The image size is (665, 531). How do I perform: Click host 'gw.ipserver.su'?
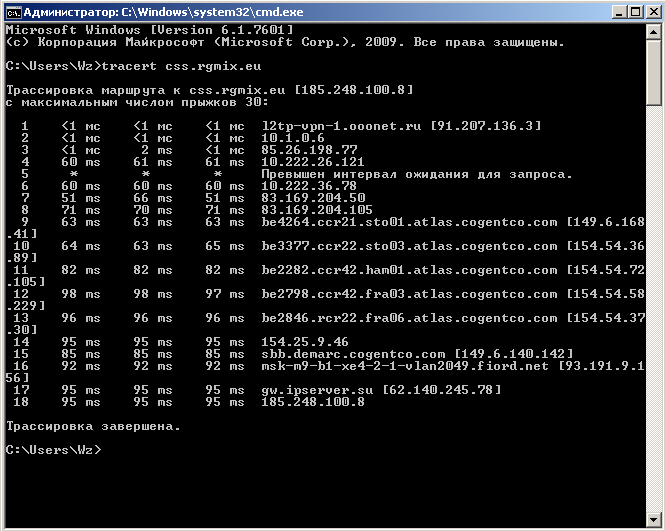pos(317,390)
